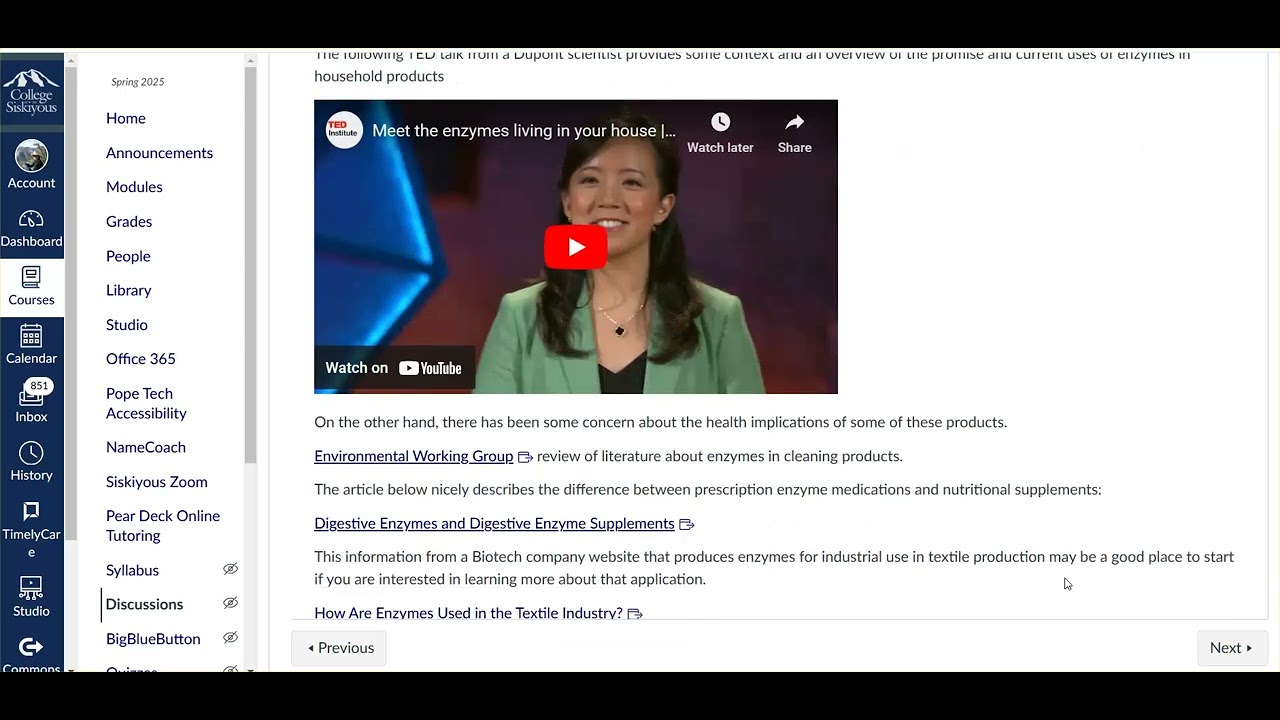Toggle the hidden eye icon beside BigBlueButton

point(230,637)
